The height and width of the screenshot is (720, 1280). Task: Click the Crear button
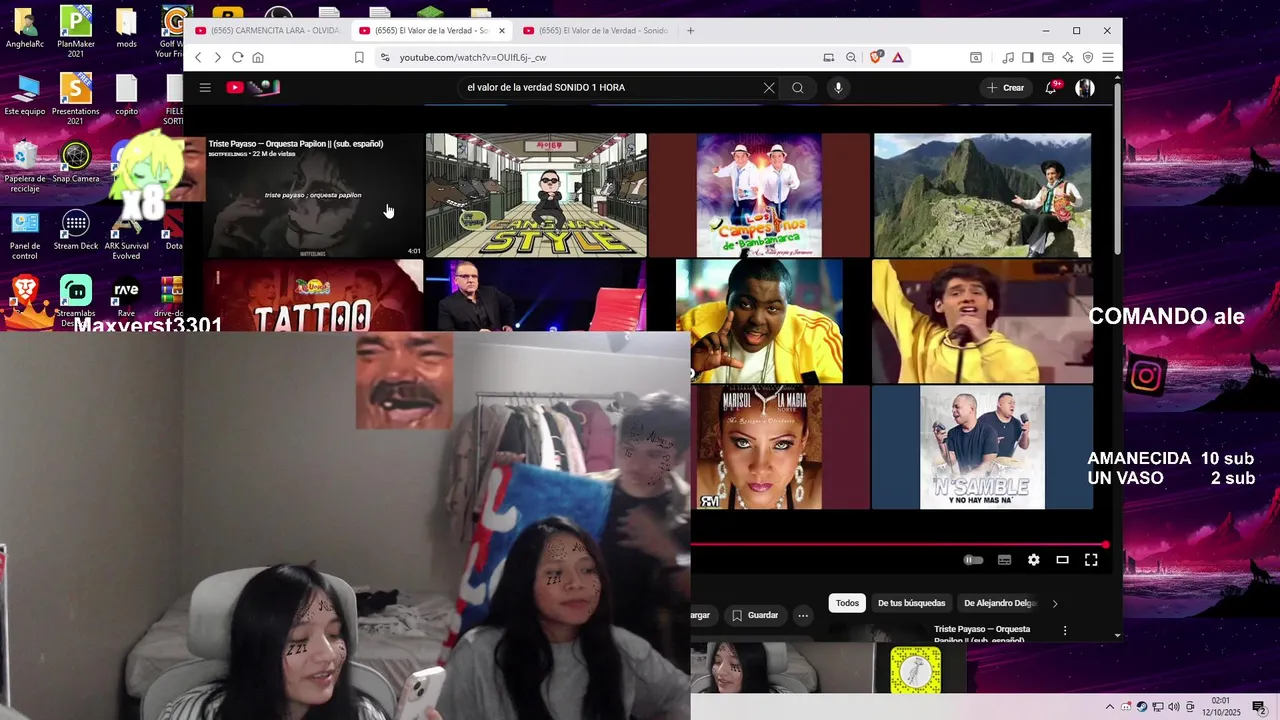(x=1006, y=88)
